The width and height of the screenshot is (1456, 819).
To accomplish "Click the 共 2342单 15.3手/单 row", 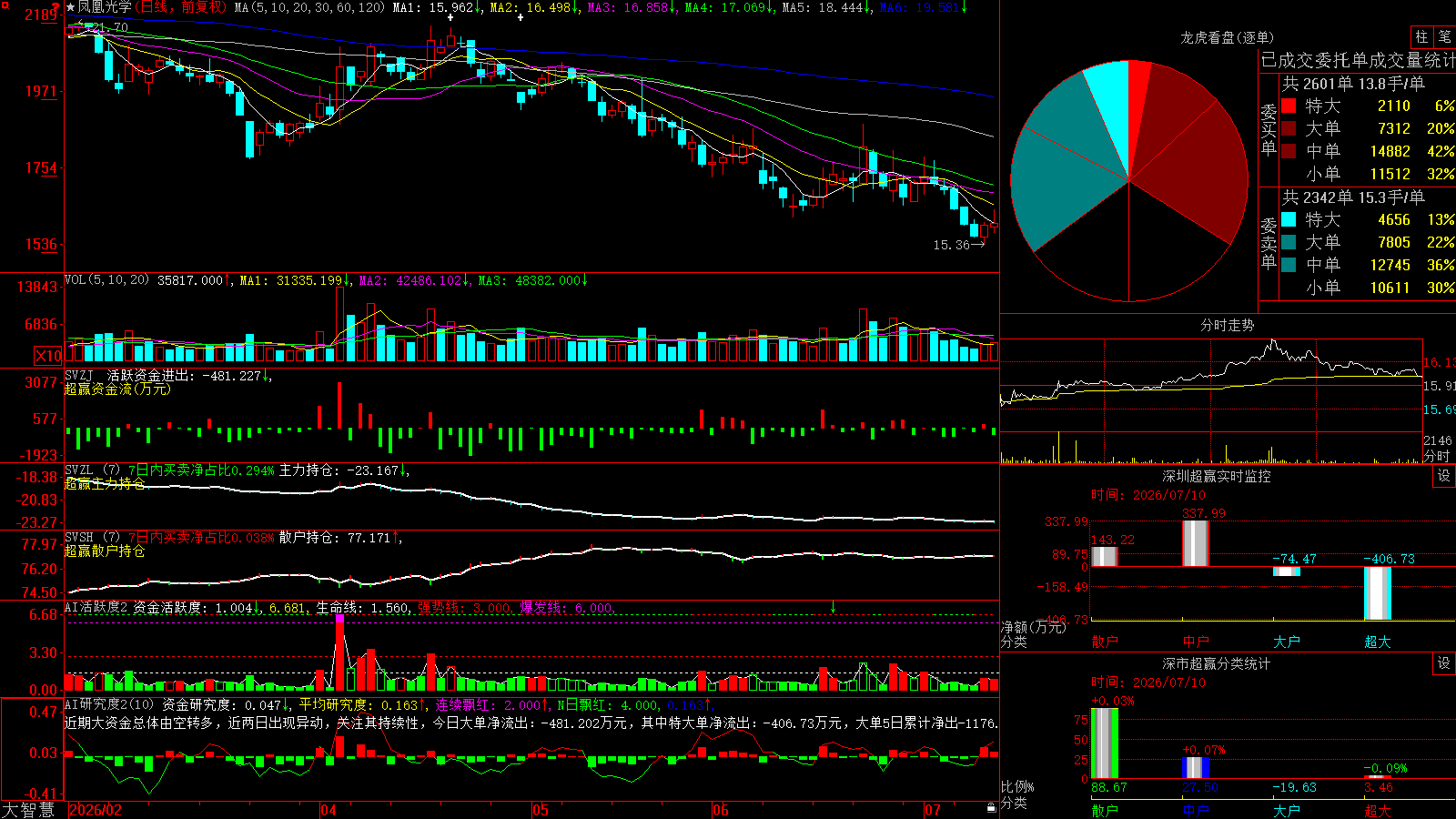I will click(x=1353, y=197).
